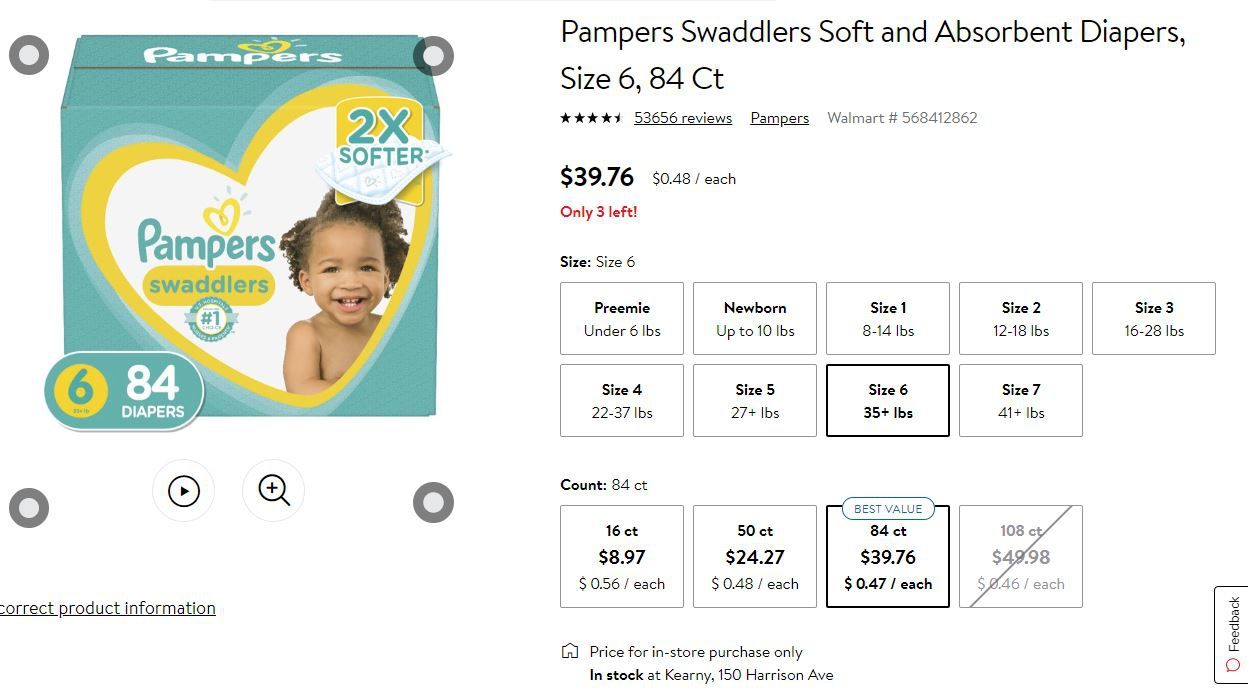Select the Newborn size option

click(x=755, y=318)
